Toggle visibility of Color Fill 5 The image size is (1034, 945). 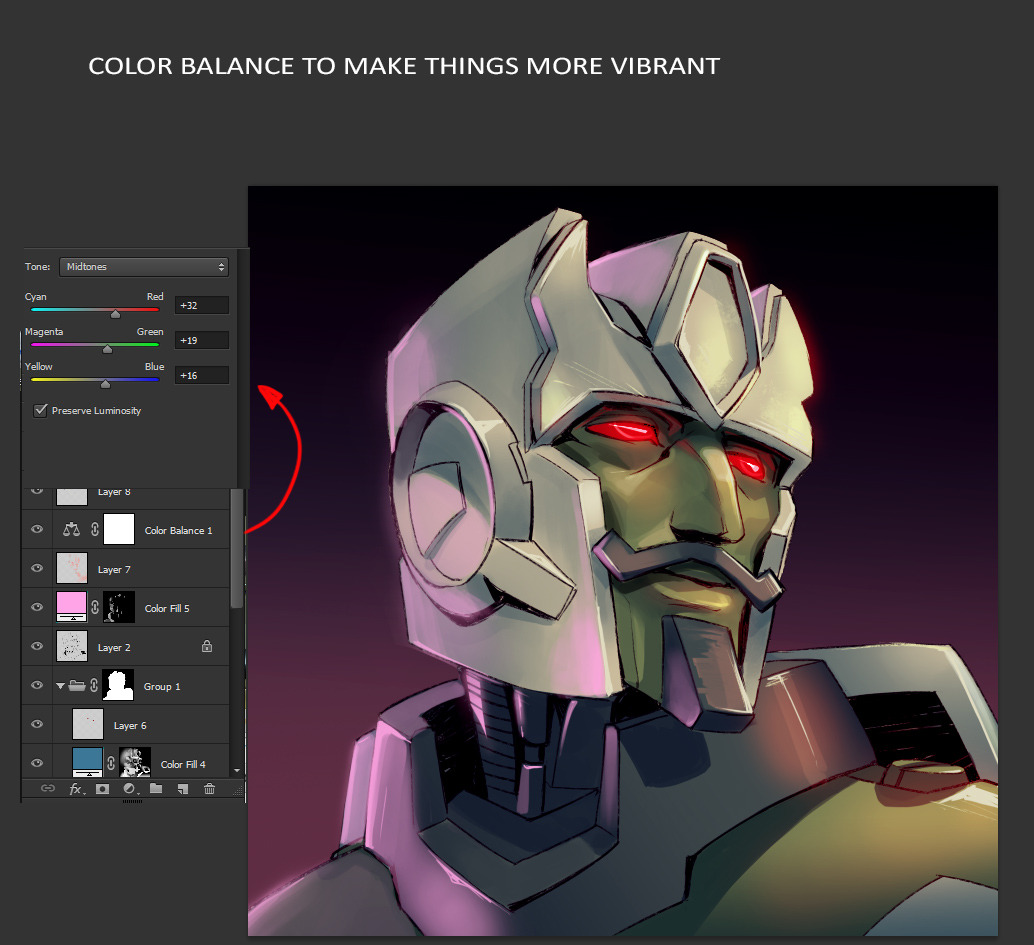(x=37, y=607)
